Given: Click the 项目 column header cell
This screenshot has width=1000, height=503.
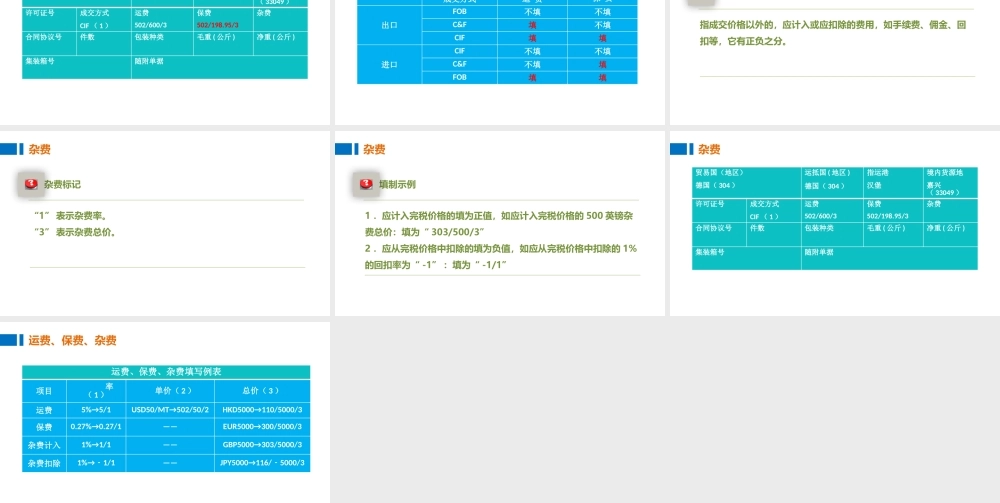Looking at the screenshot, I should pos(44,391).
